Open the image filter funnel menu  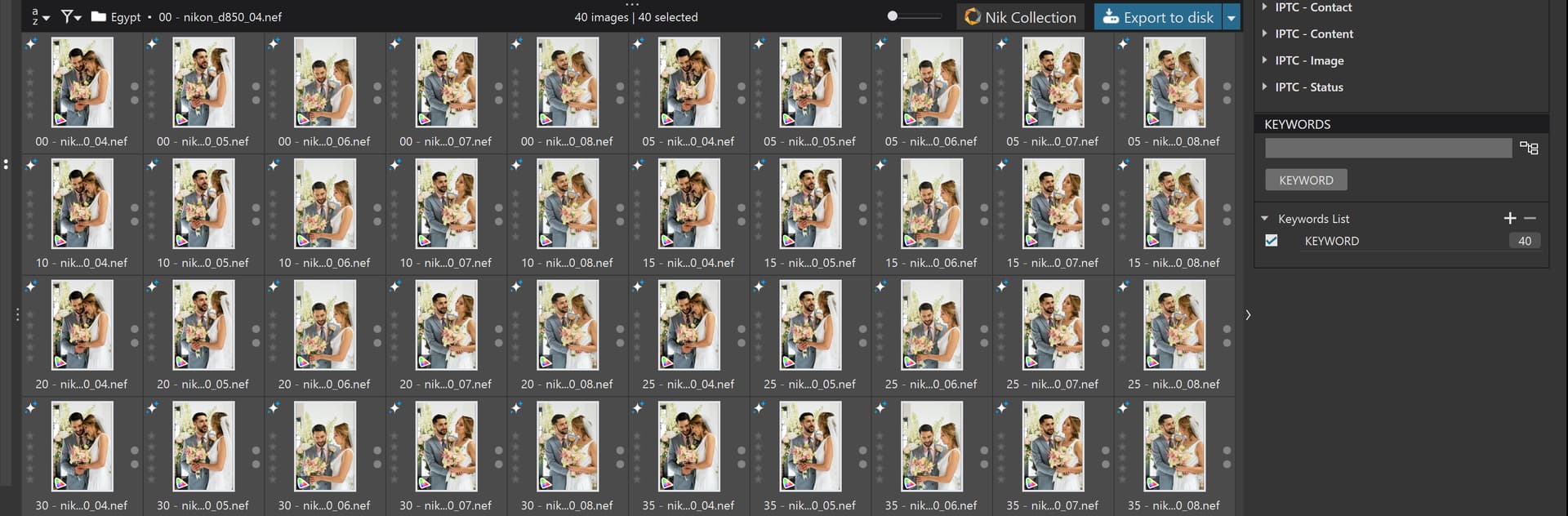[71, 16]
